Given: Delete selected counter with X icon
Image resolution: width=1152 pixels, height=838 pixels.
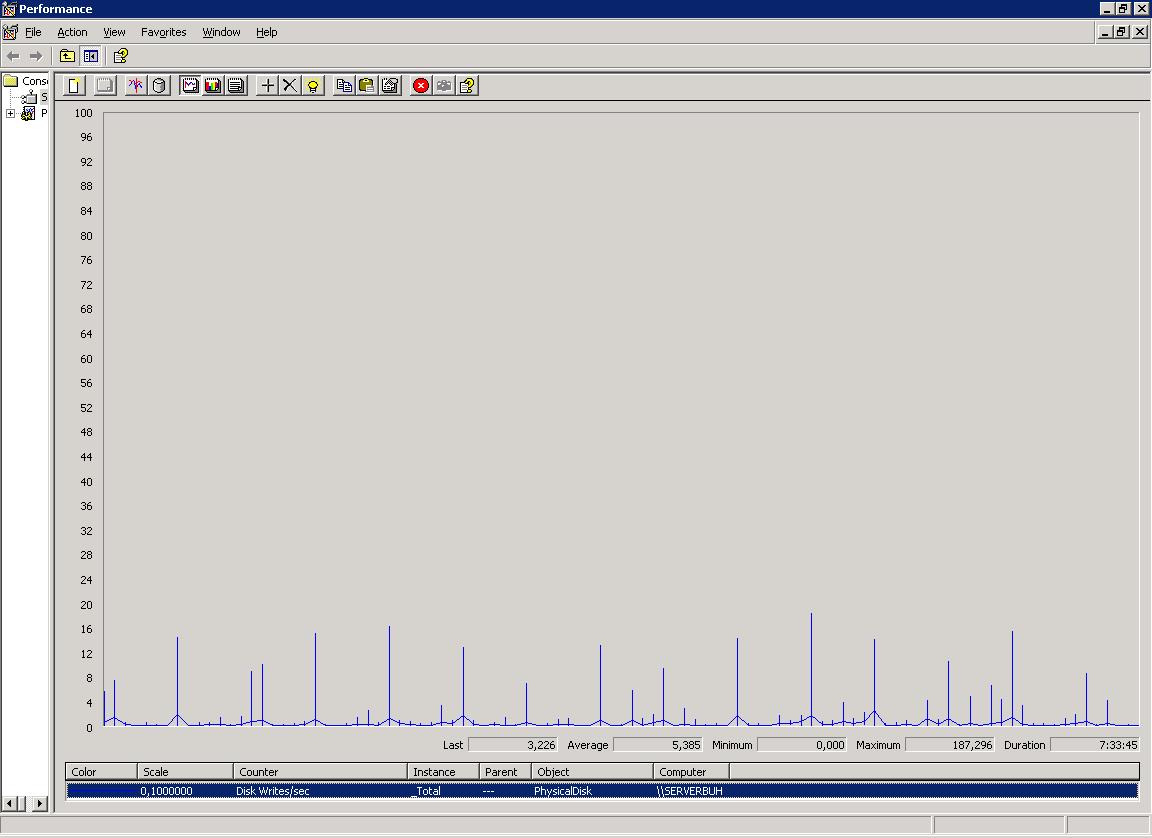Looking at the screenshot, I should click(x=290, y=86).
